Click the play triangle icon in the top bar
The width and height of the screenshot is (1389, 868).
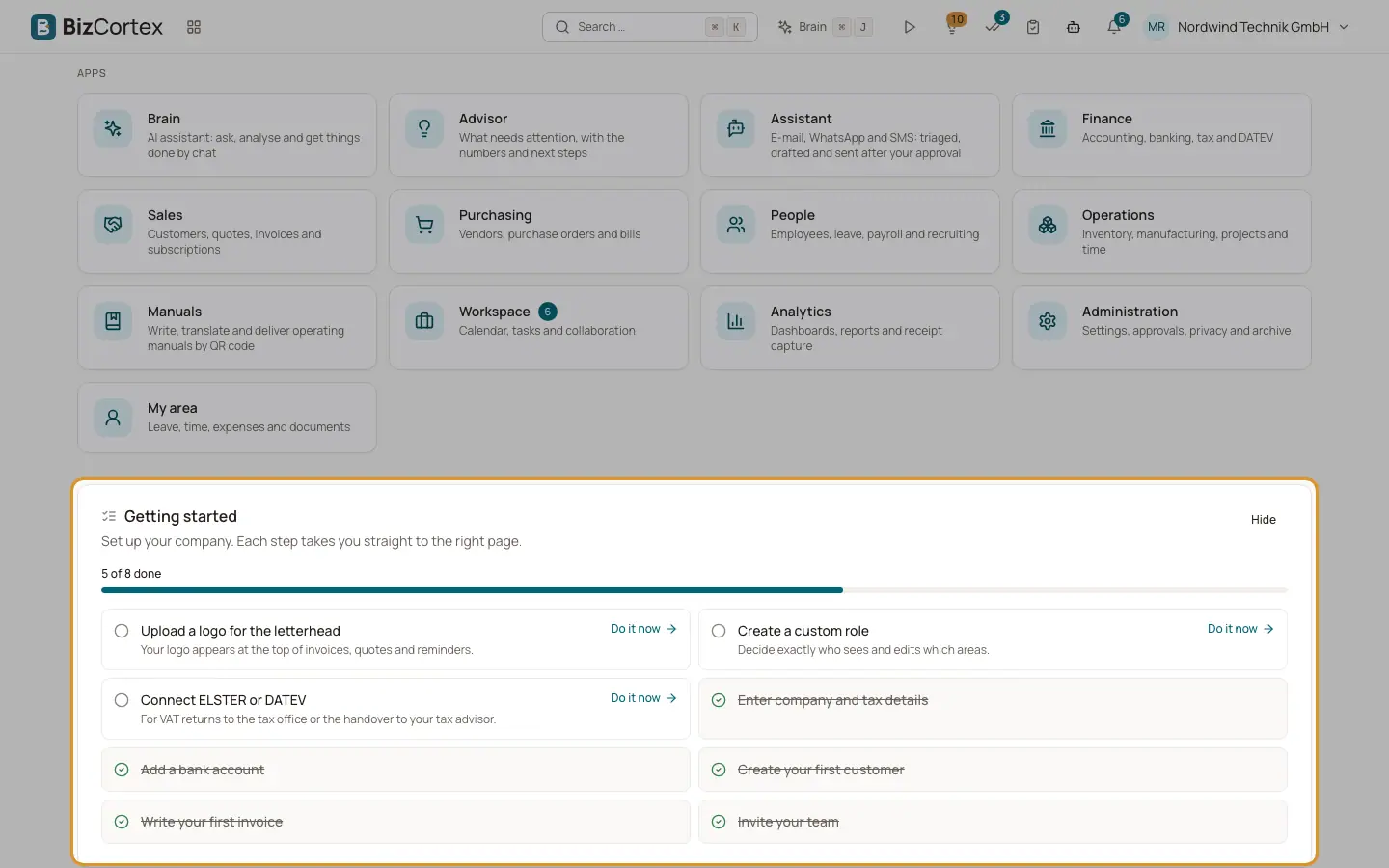click(910, 27)
